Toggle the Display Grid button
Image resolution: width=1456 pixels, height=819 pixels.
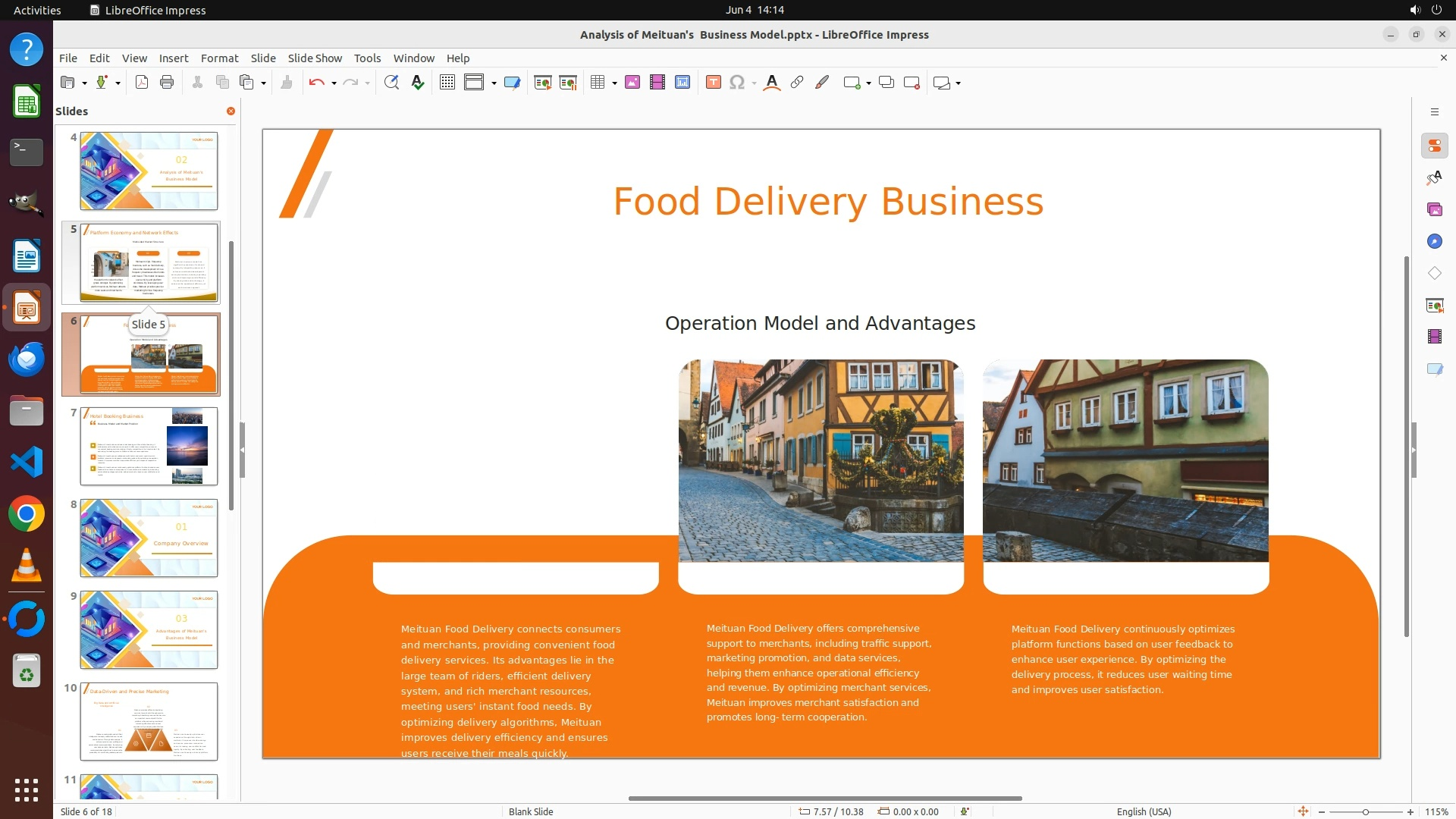point(447,83)
